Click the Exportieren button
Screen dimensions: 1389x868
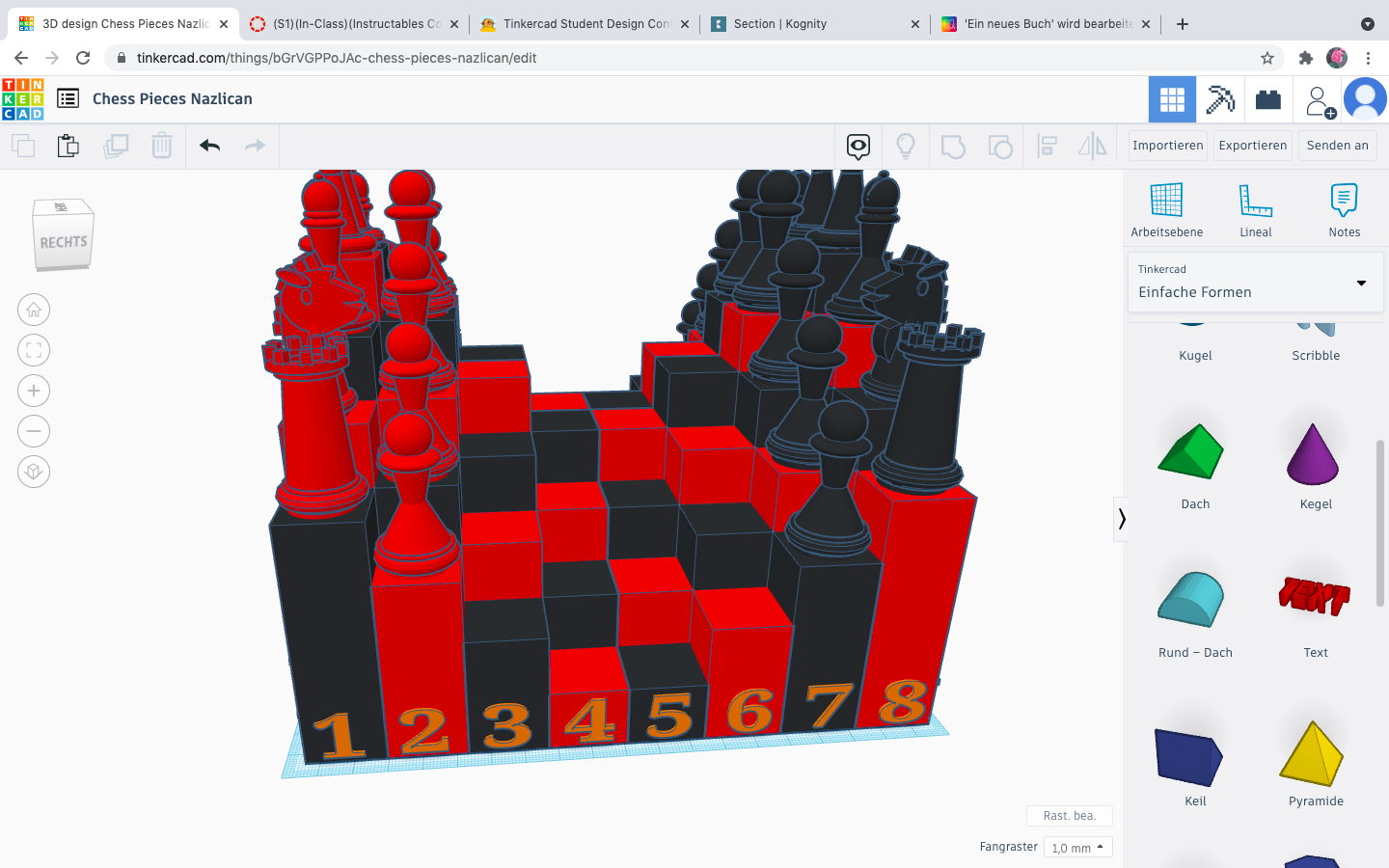click(x=1252, y=146)
